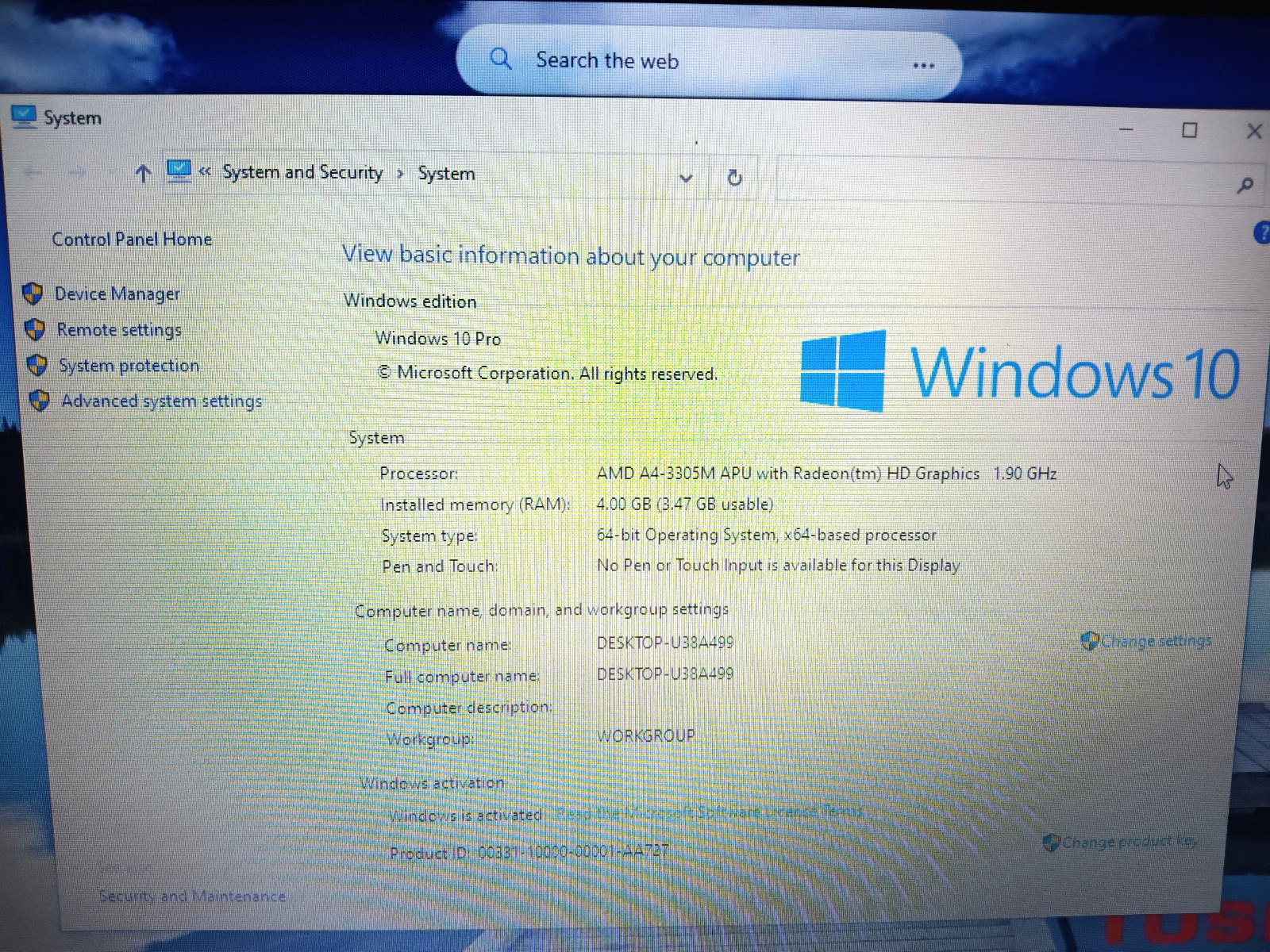Open Remote settings
The height and width of the screenshot is (952, 1270).
119,329
